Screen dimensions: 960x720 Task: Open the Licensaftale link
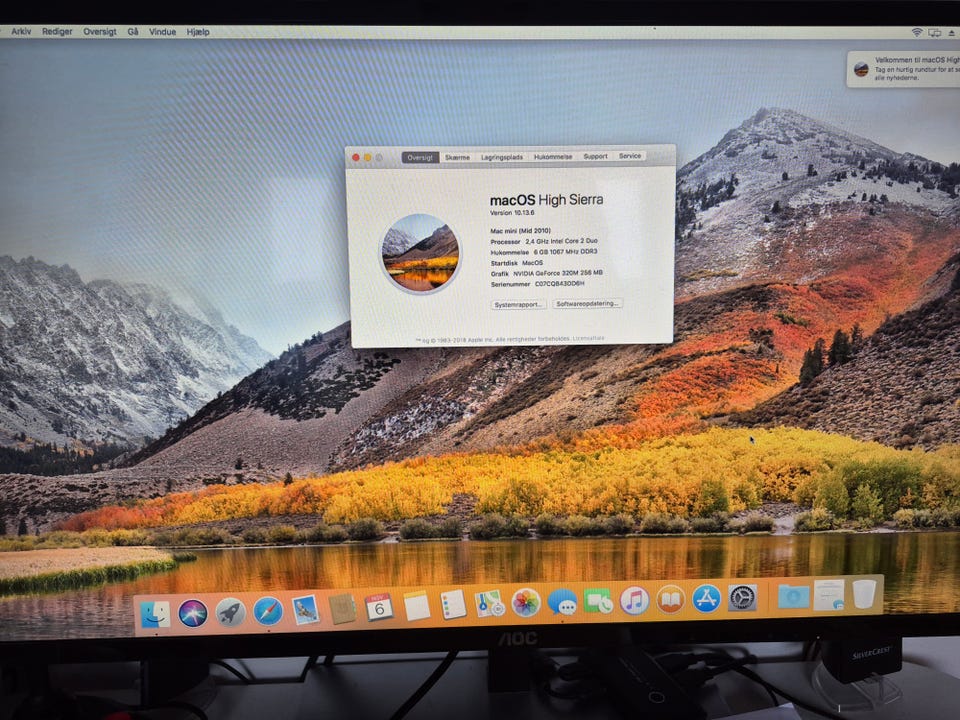pyautogui.click(x=588, y=338)
